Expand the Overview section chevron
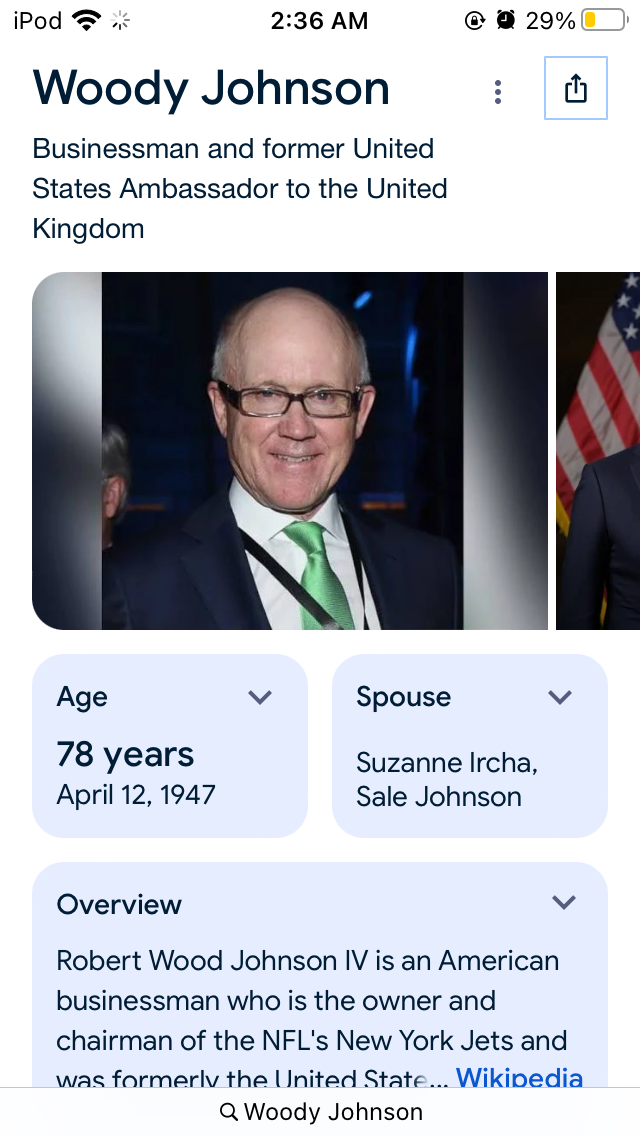 563,902
